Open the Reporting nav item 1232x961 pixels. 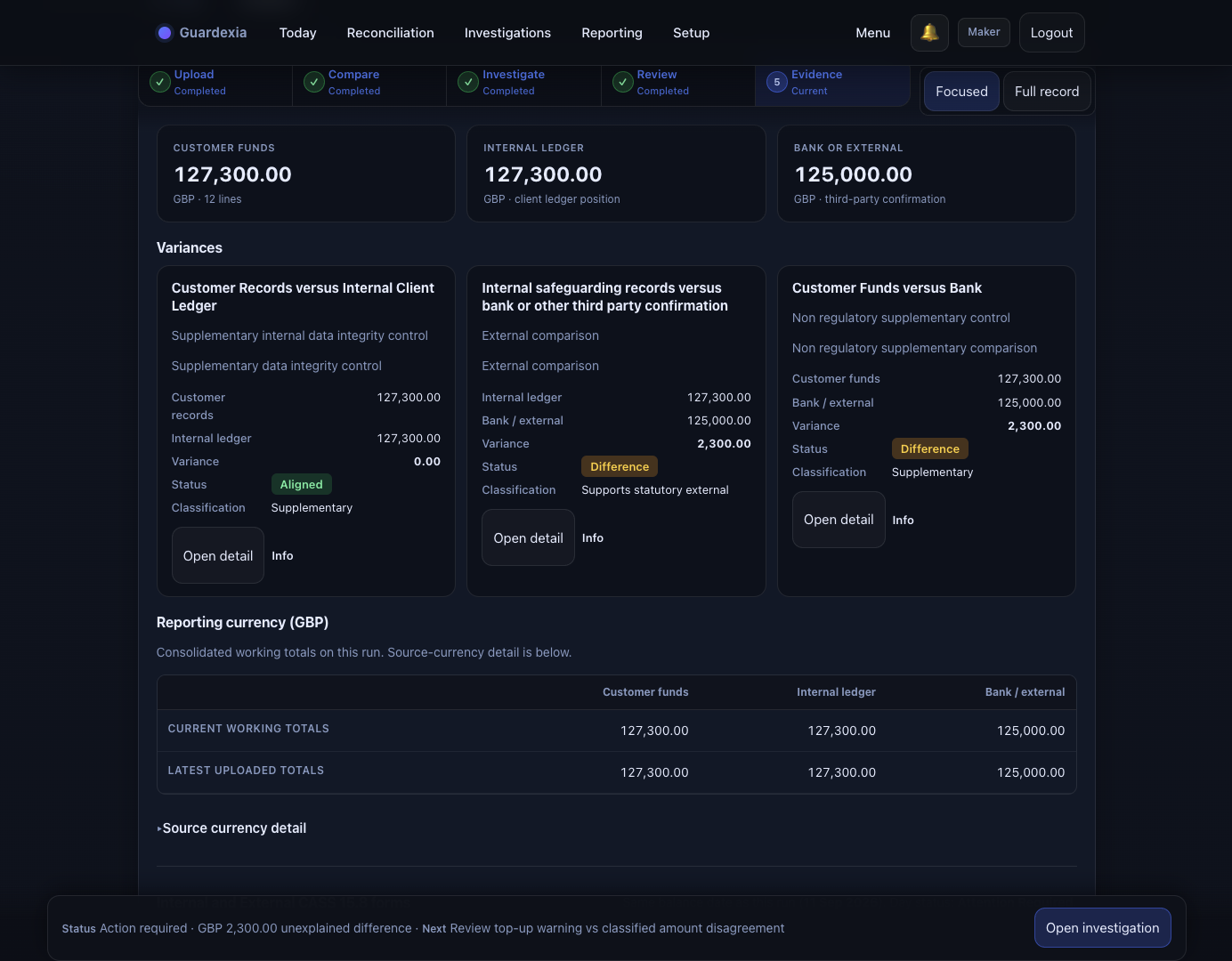tap(612, 33)
